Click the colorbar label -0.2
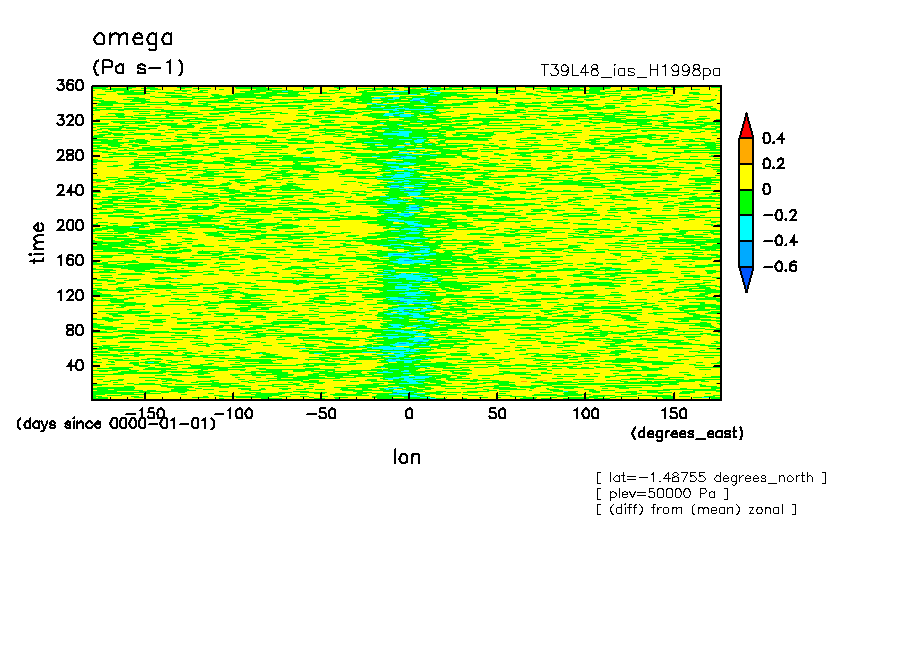The image size is (904, 654). [780, 216]
